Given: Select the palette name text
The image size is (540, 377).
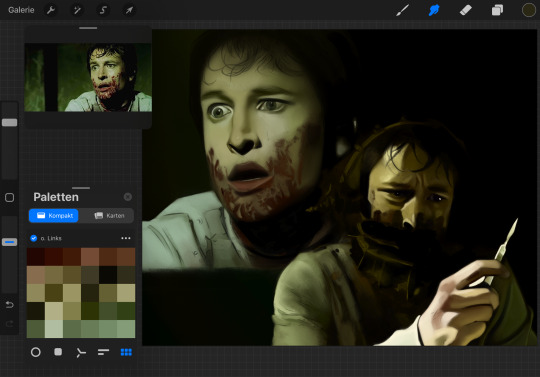Looking at the screenshot, I should click(51, 238).
